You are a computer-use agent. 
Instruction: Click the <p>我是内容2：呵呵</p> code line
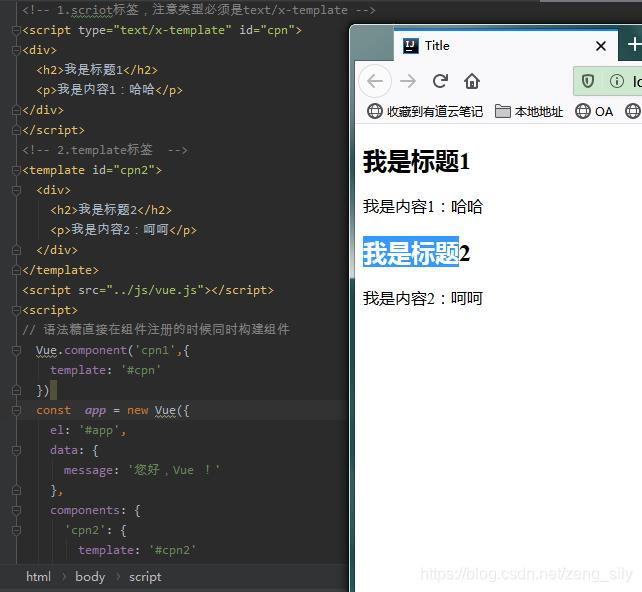[x=123, y=230]
